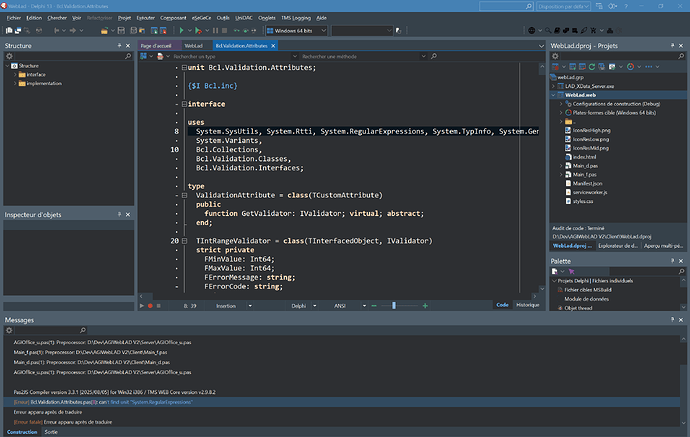Click macro play triangle in editor status bar
Image resolution: width=690 pixels, height=437 pixels.
142,306
